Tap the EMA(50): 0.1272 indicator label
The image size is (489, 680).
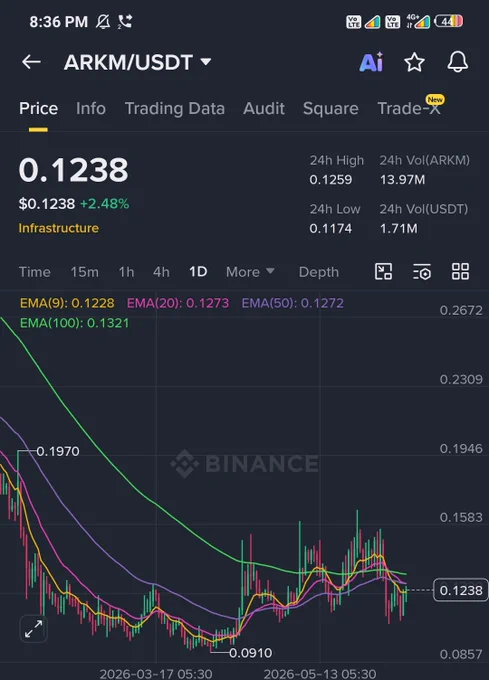tap(293, 303)
